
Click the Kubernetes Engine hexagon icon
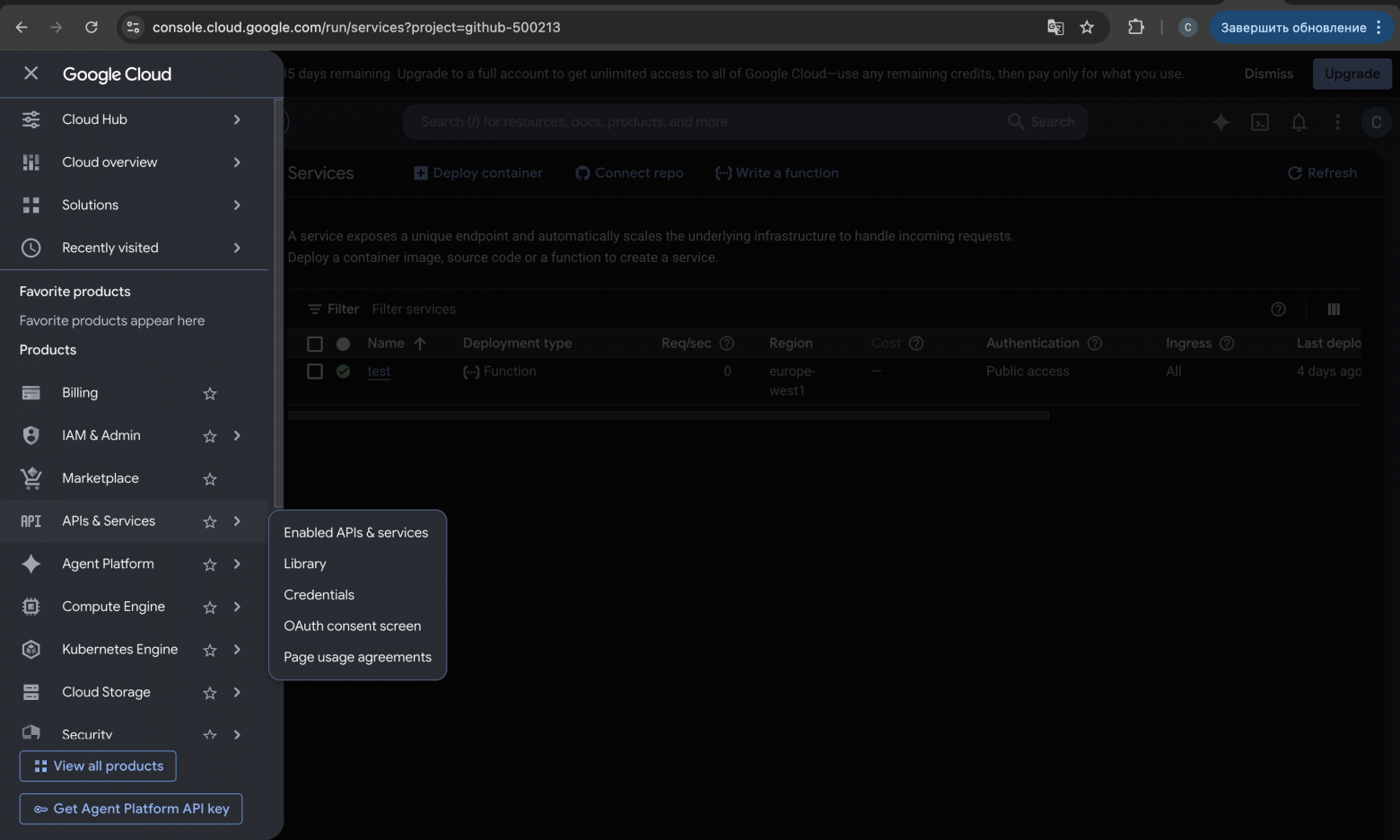(31, 649)
